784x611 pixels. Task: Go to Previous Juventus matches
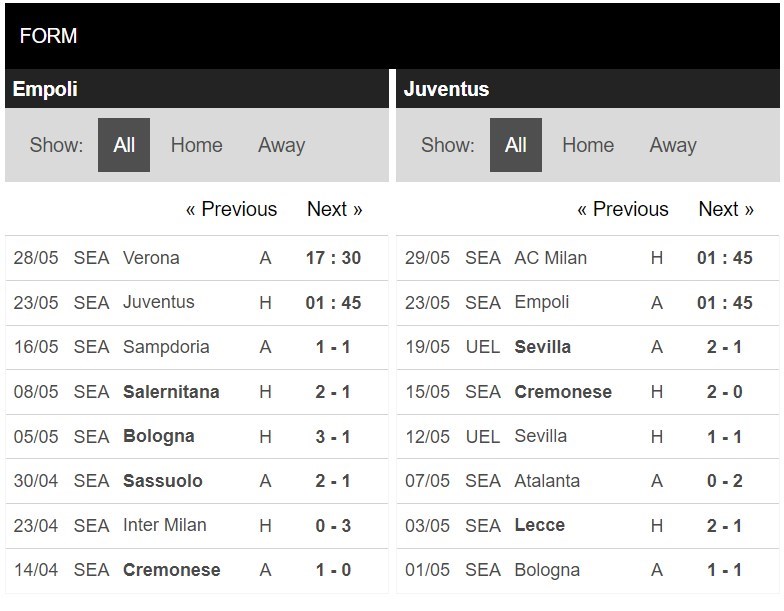[622, 209]
